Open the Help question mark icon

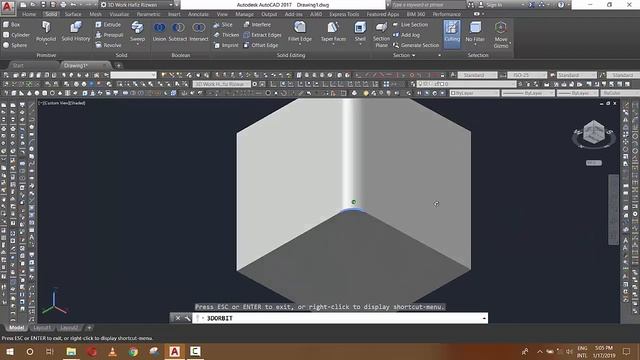(x=561, y=5)
